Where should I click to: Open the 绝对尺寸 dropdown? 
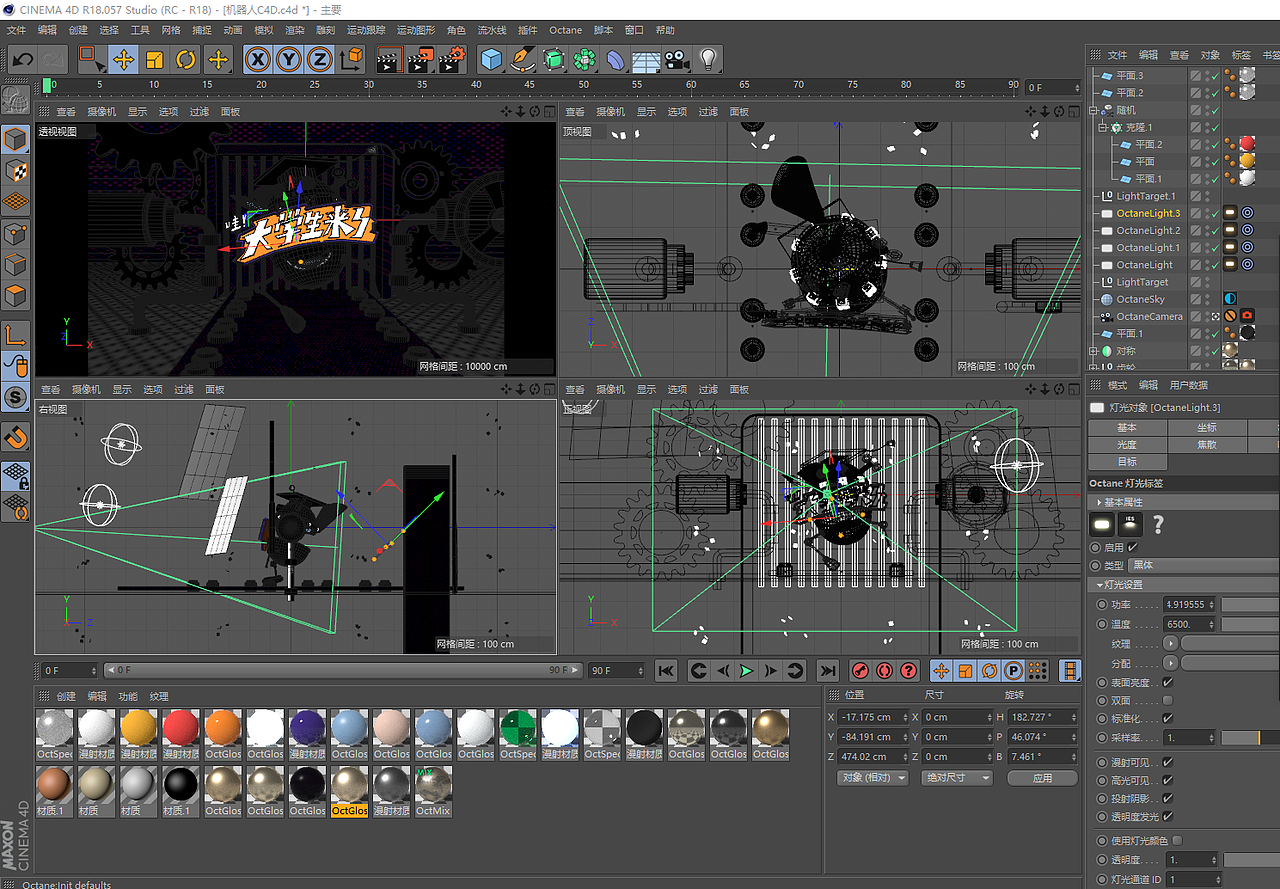click(x=956, y=777)
